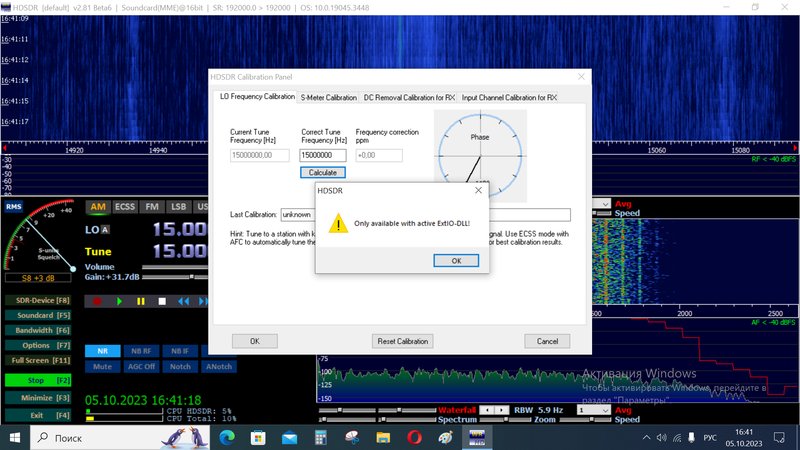Open File Explorer from taskbar
The height and width of the screenshot is (450, 800).
pos(383,438)
